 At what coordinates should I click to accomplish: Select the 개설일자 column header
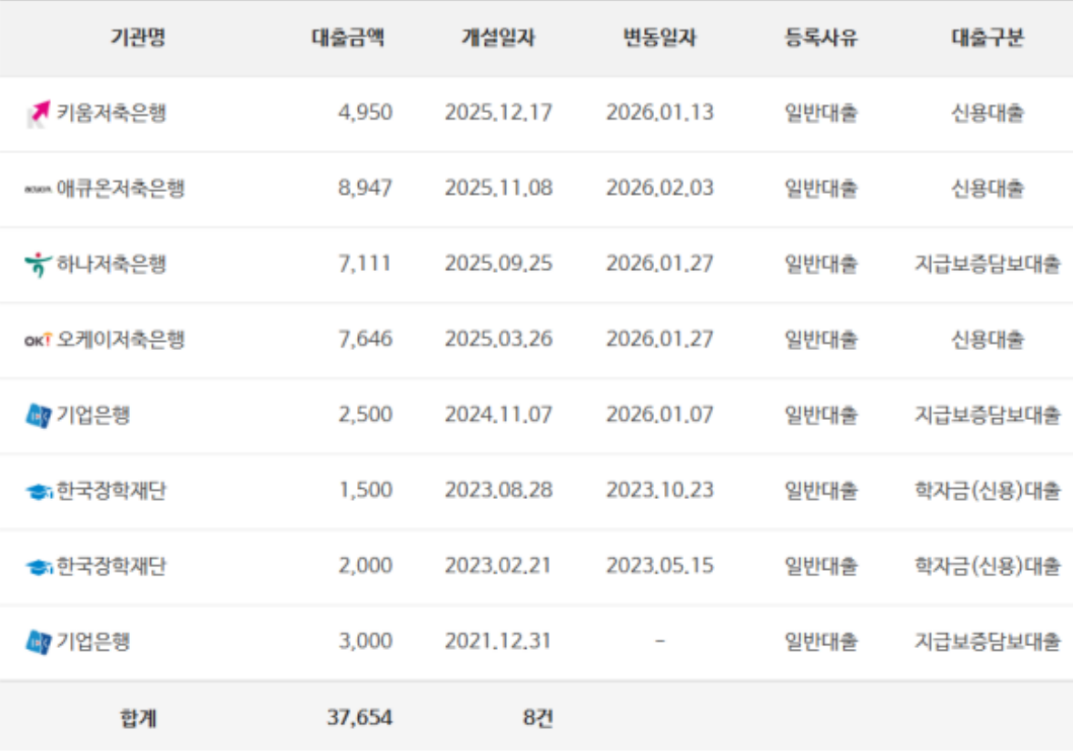point(498,38)
